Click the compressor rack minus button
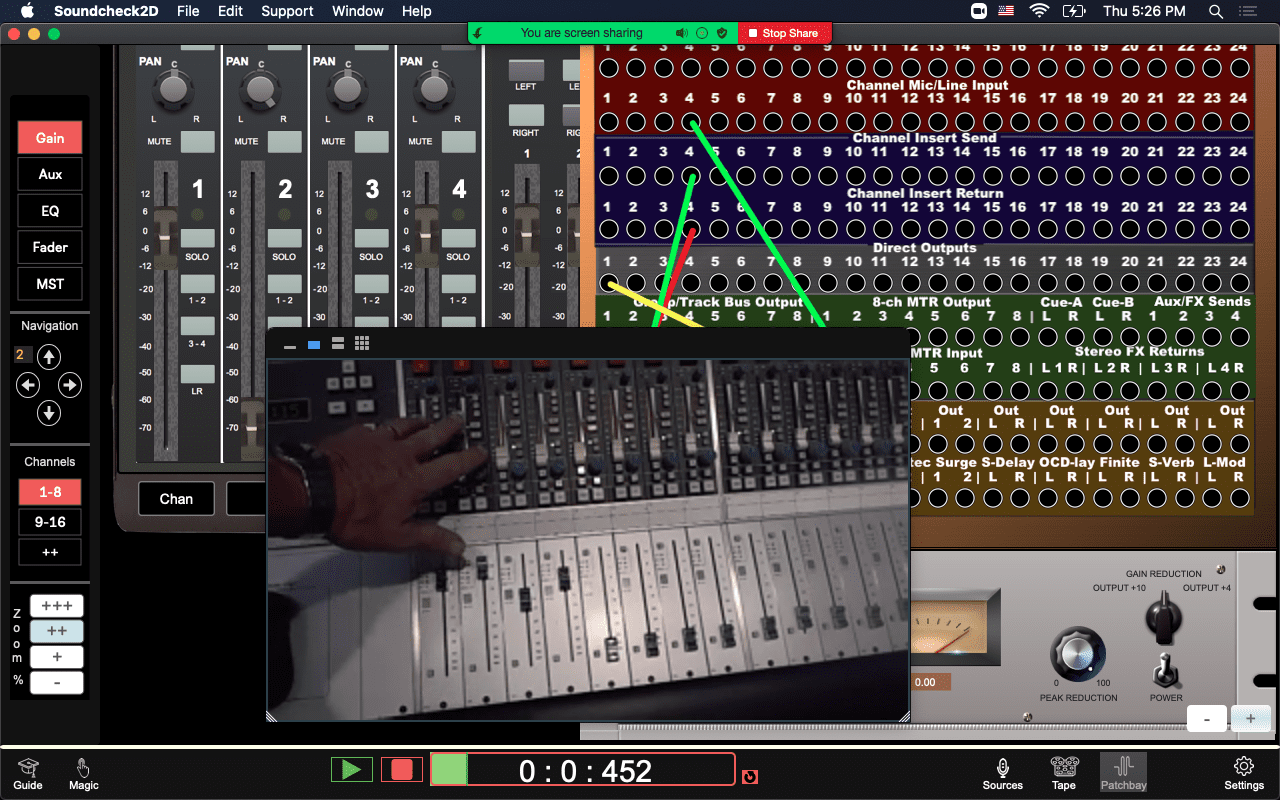This screenshot has width=1280, height=800. pyautogui.click(x=1207, y=719)
